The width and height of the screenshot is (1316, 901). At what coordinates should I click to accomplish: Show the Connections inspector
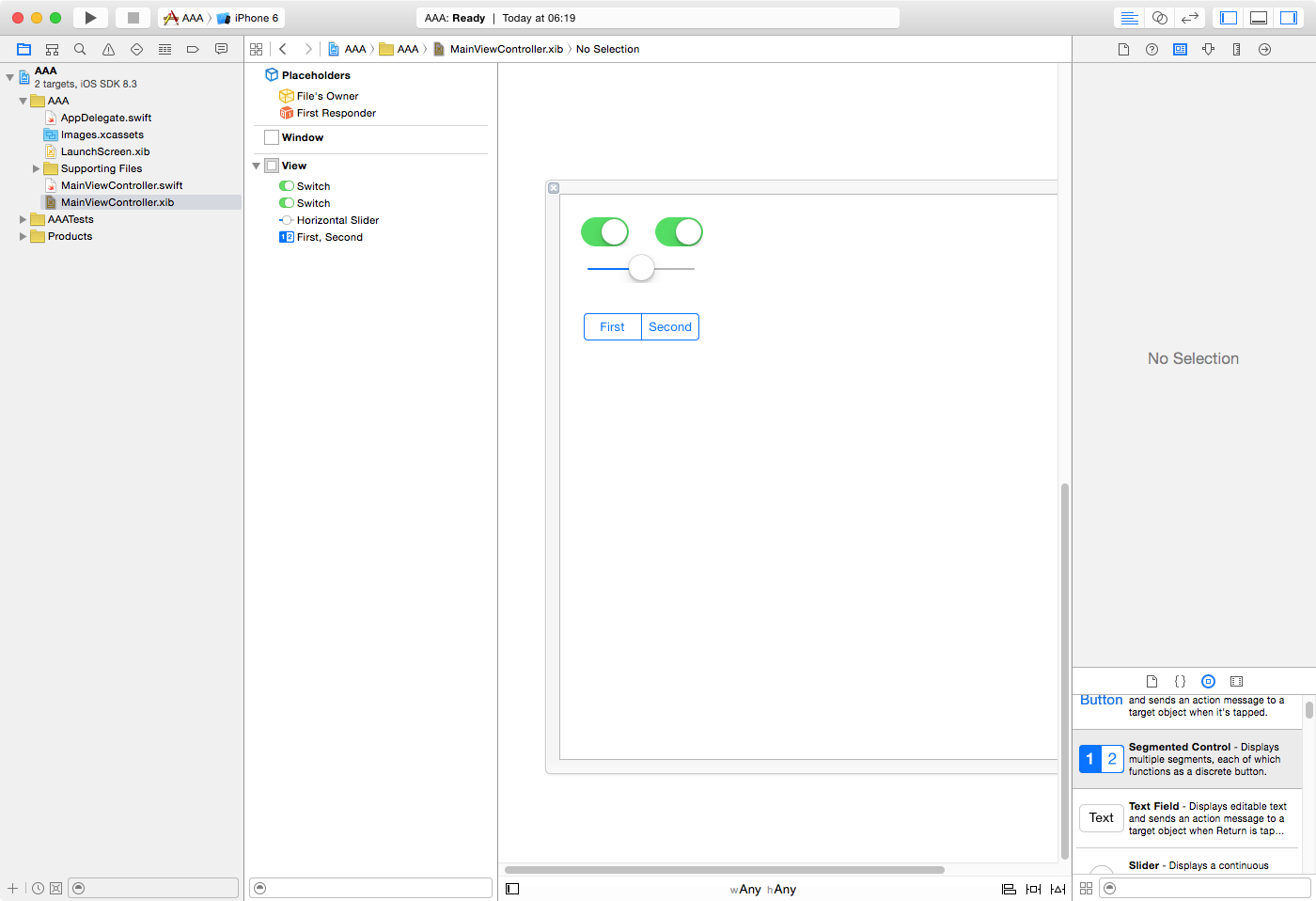(x=1264, y=49)
